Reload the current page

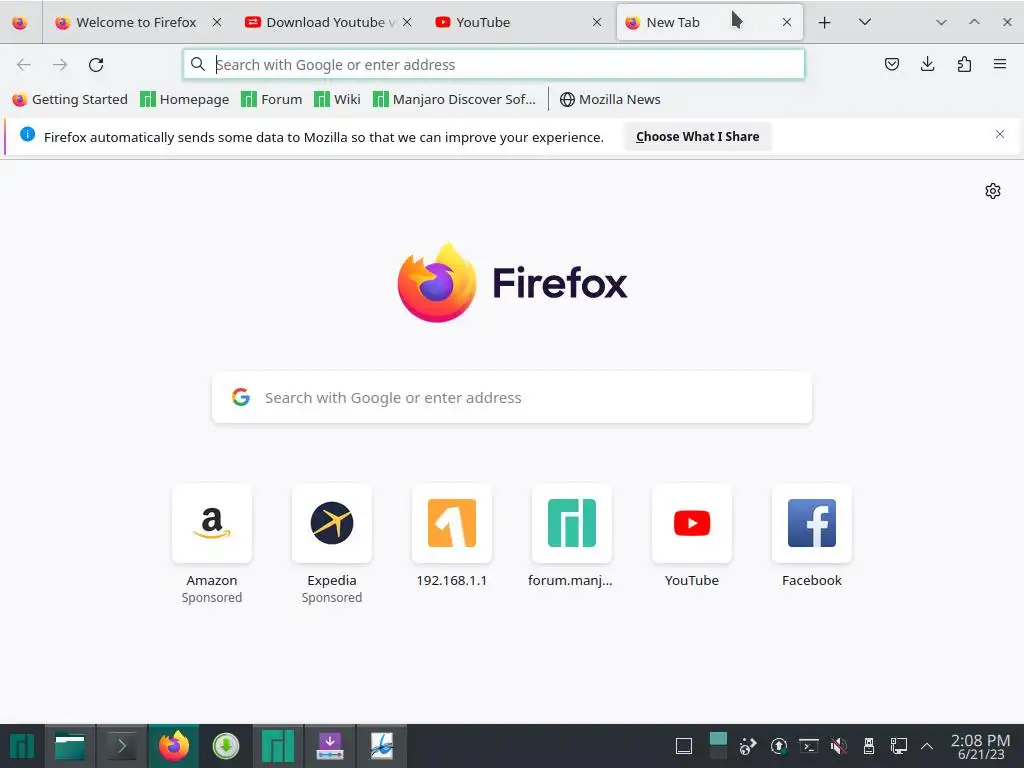(x=96, y=65)
